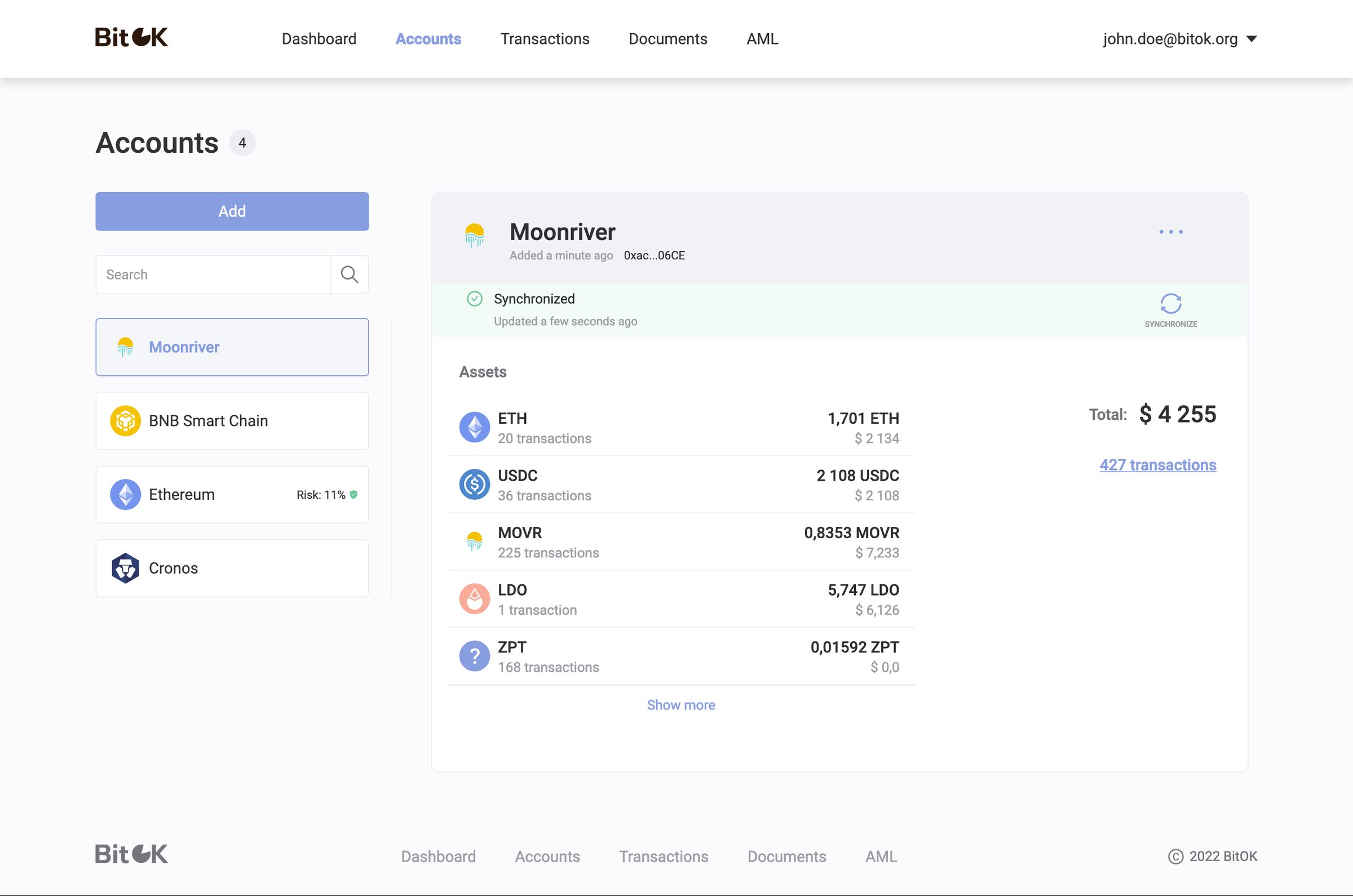Click the Synchronized green check icon
The width and height of the screenshot is (1353, 896).
click(475, 298)
